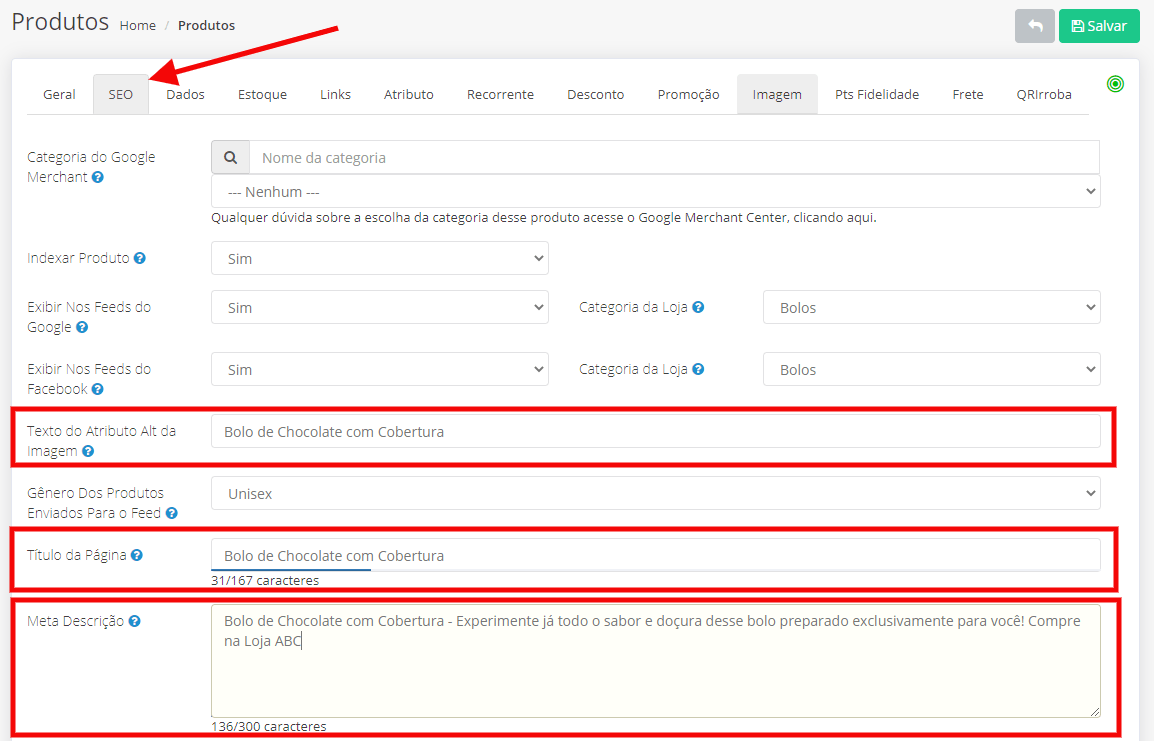Click help icon for Google Merchant category

point(98,177)
